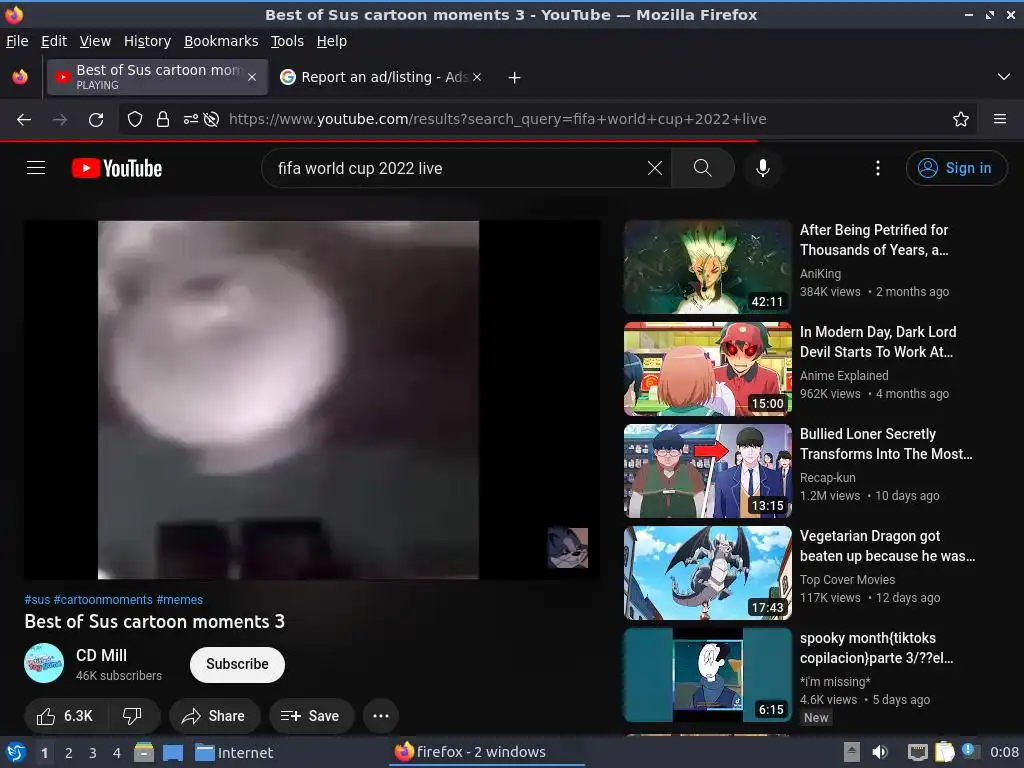The image size is (1024, 768).
Task: Open the Tools menu
Action: (287, 41)
